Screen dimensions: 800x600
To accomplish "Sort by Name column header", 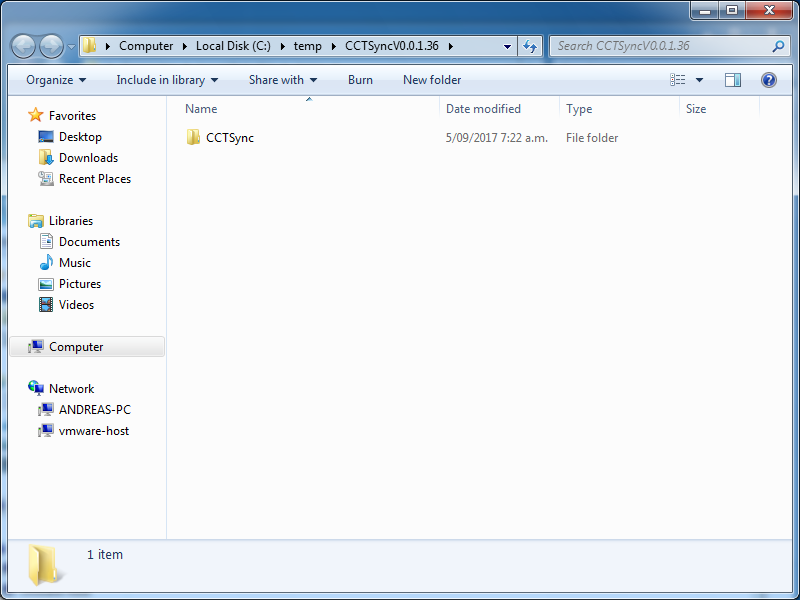I will (x=201, y=109).
